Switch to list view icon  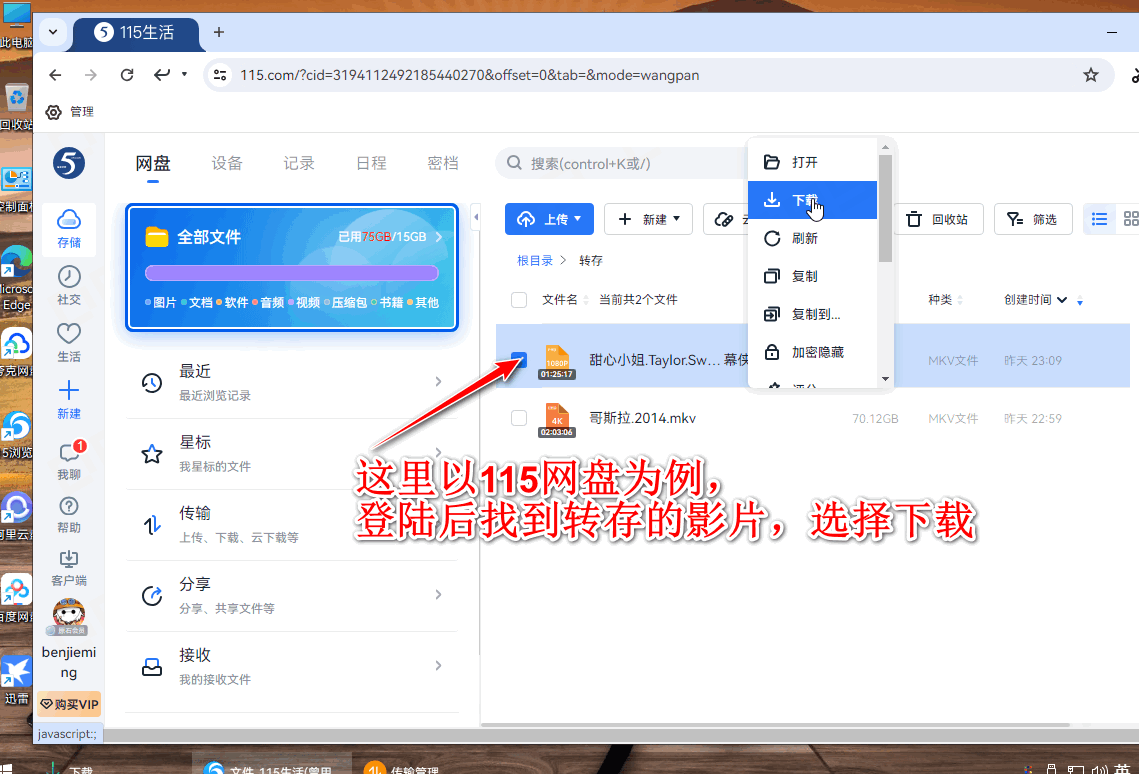(1099, 219)
